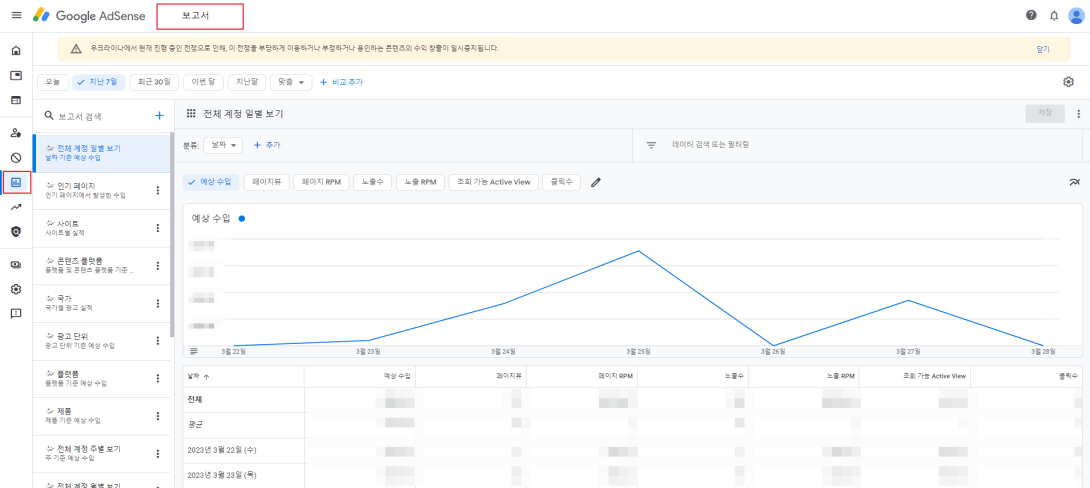
Task: Click the grid icon beside 전체 계정 일별 보기 title
Action: click(191, 114)
